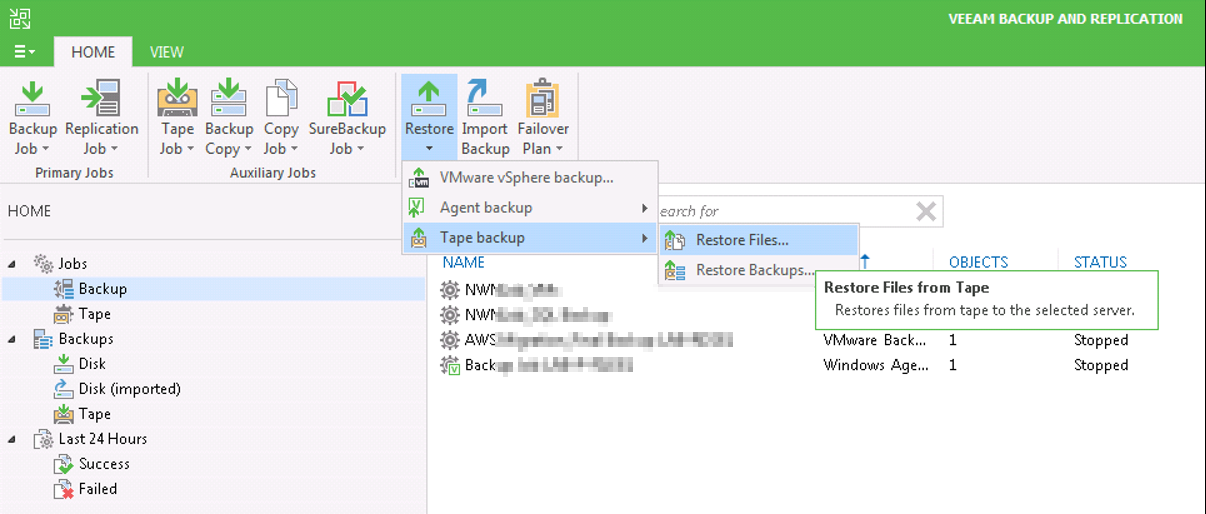
Task: Select Backups node in tree
Action: pyautogui.click(x=85, y=339)
